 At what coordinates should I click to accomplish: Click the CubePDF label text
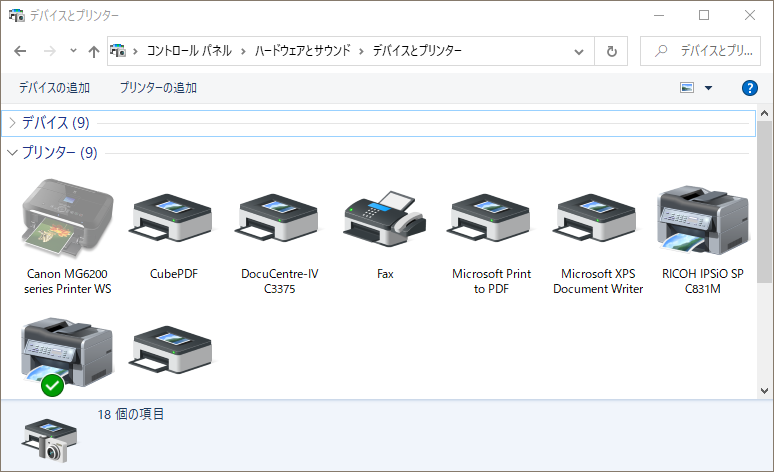point(173,274)
